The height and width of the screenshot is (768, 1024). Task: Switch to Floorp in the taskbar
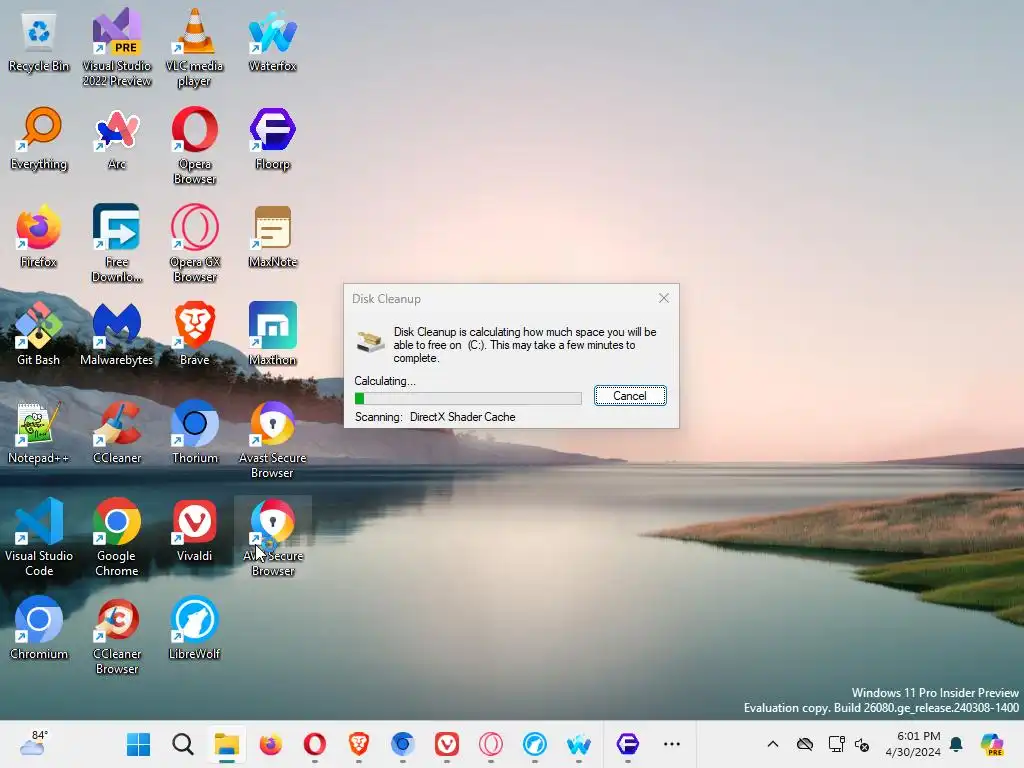coord(628,744)
